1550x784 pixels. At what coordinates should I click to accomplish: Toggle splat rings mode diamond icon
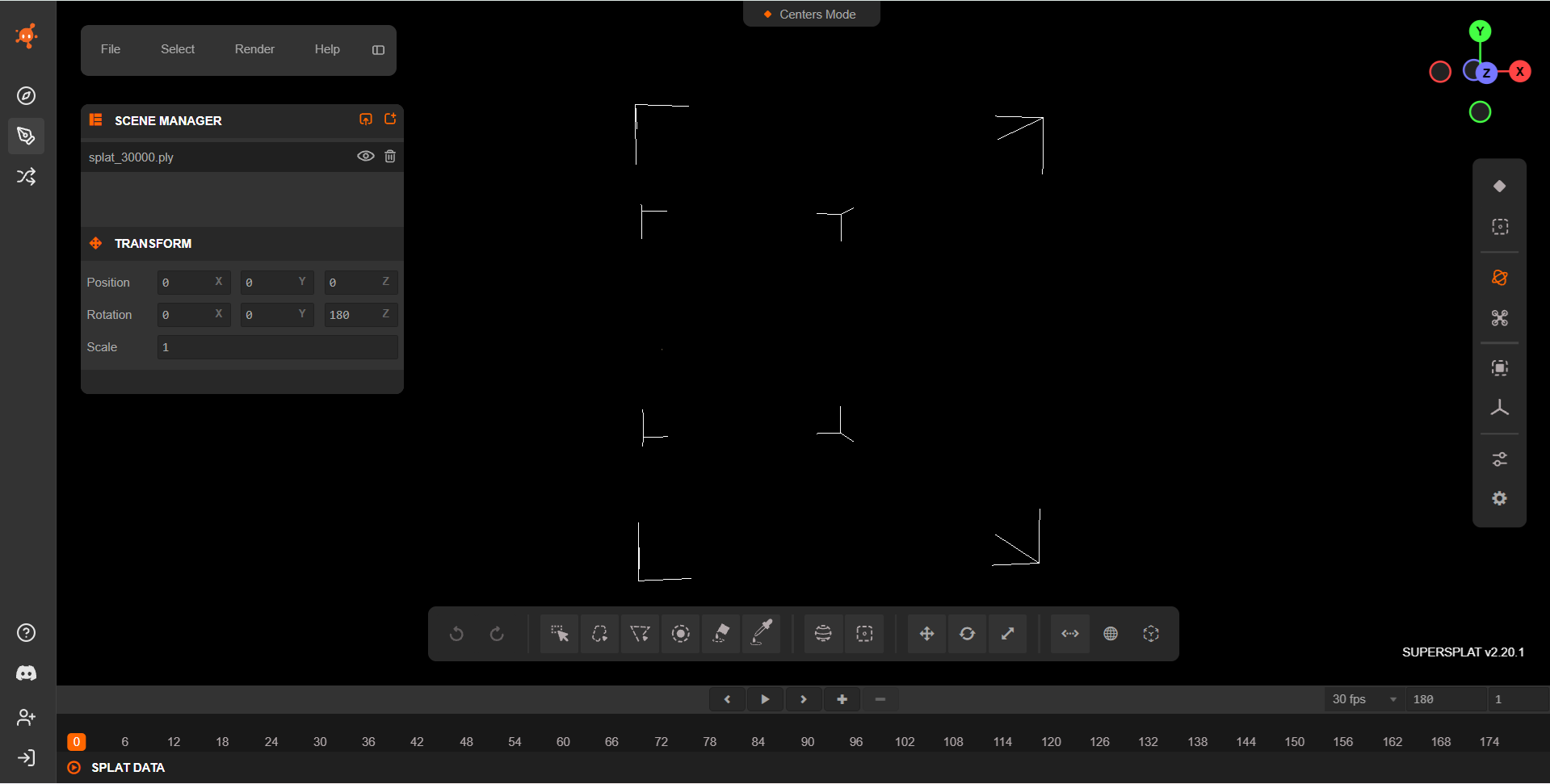(x=1499, y=187)
